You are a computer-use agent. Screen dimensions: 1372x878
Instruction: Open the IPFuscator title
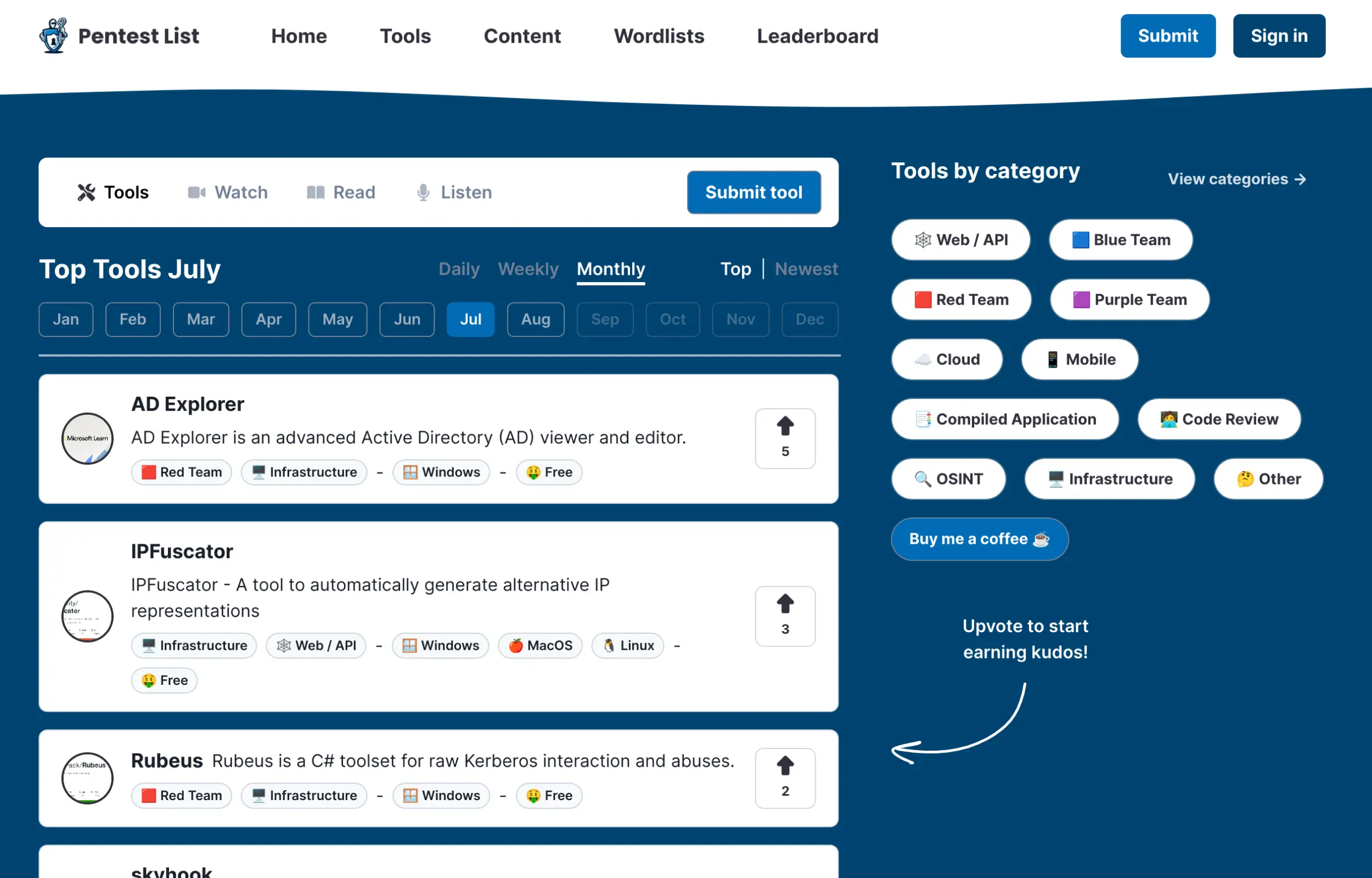point(182,551)
